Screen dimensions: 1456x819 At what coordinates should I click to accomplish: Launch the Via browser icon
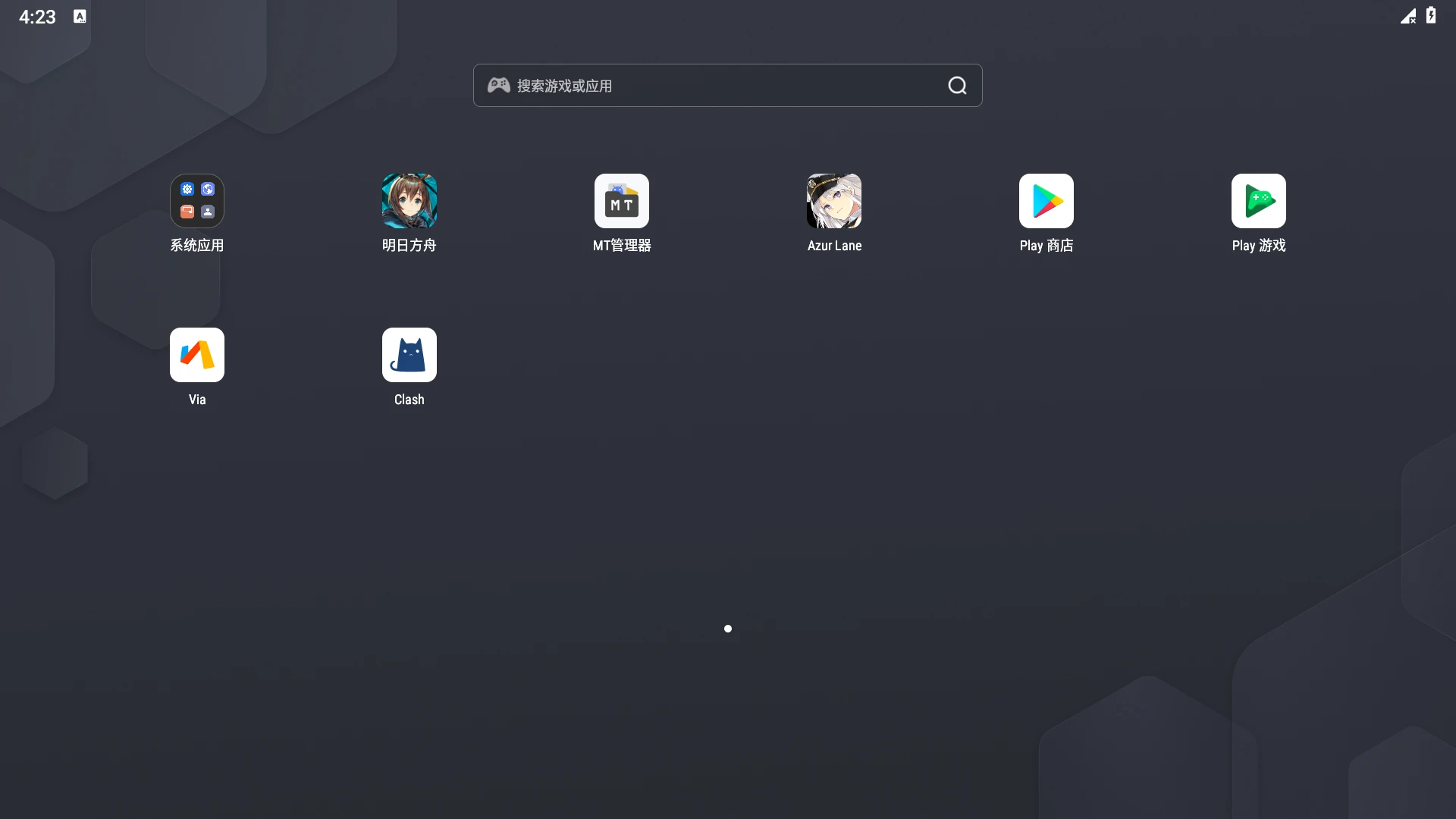pos(197,355)
